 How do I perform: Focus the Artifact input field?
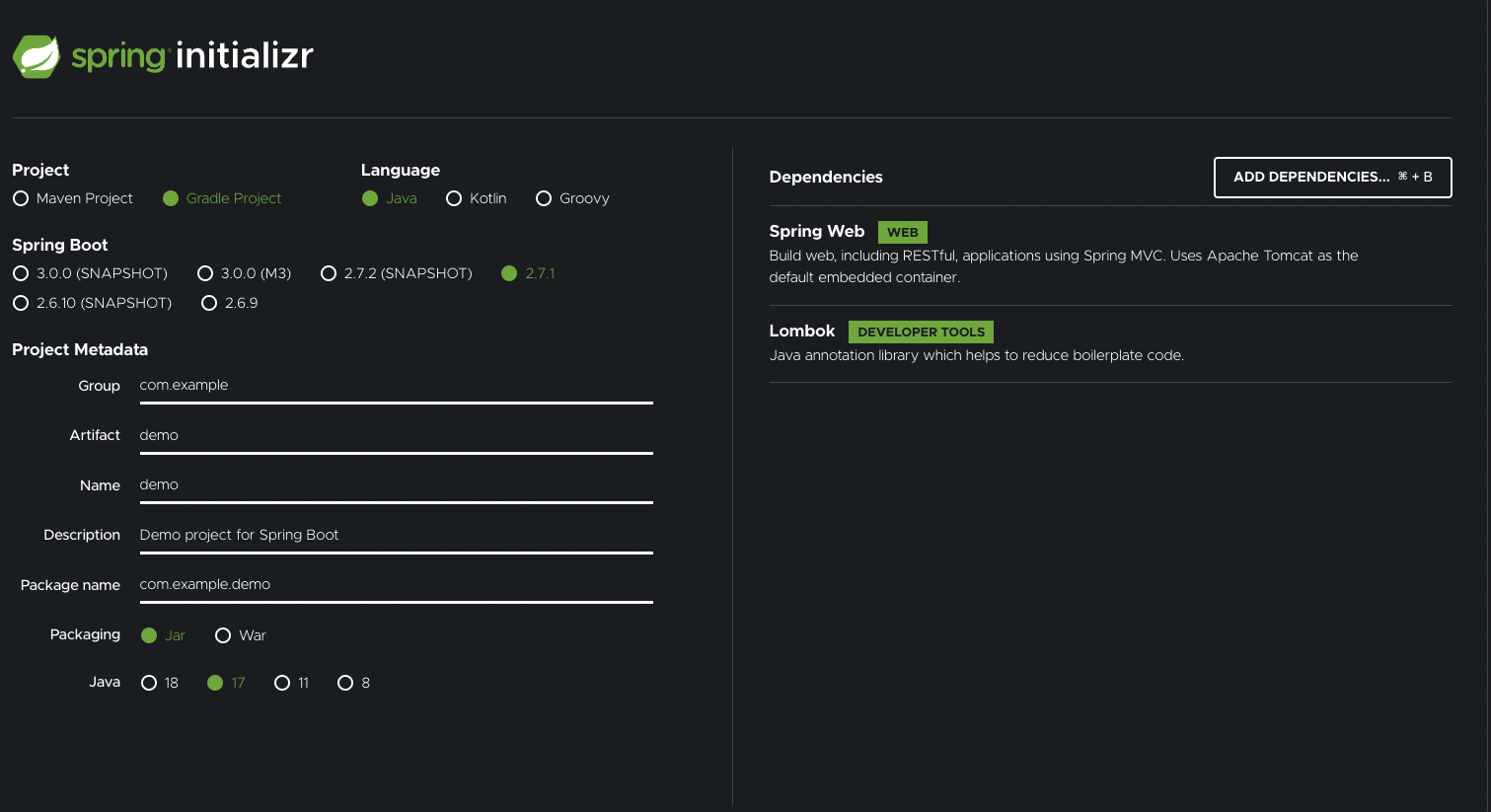pos(396,436)
